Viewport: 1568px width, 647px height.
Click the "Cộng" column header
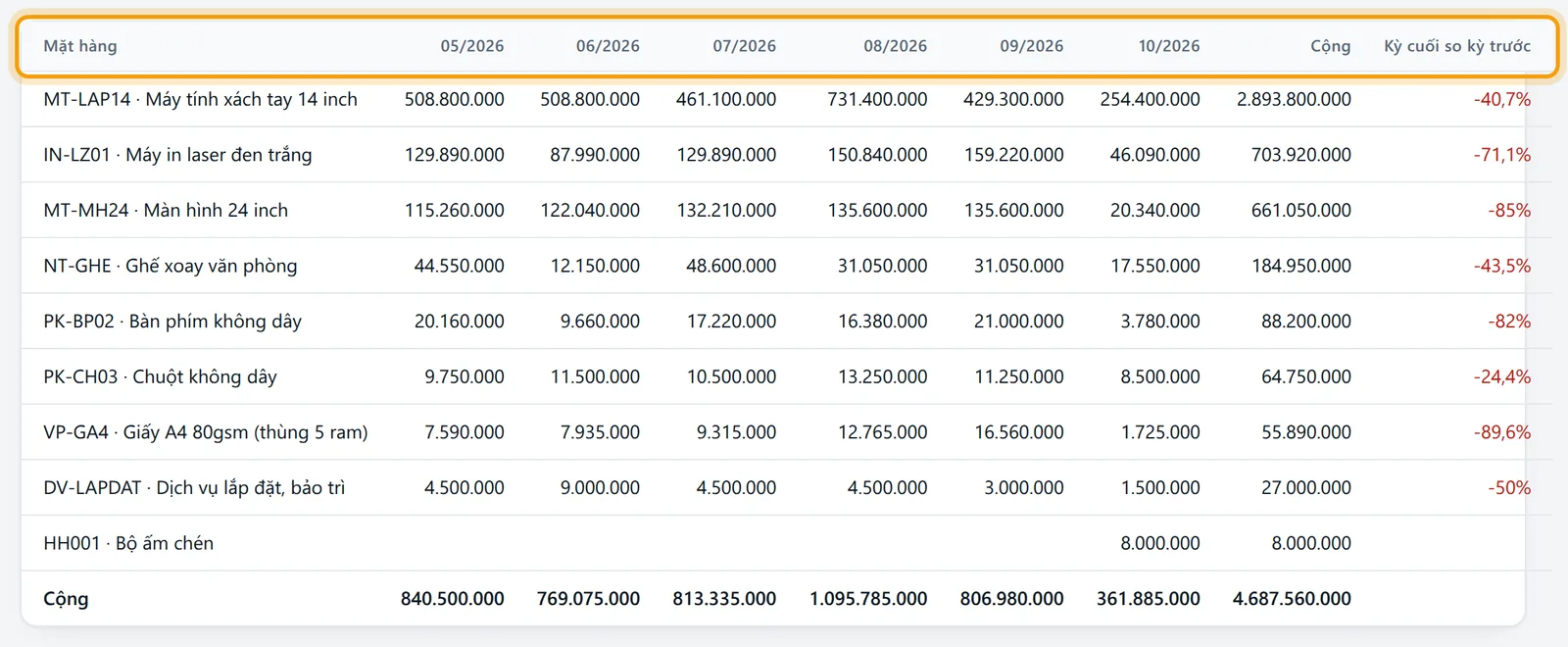[1330, 46]
